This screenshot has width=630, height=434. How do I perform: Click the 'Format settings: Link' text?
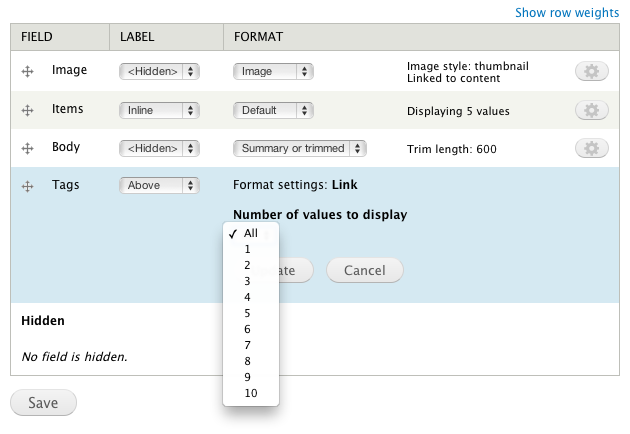click(x=295, y=185)
